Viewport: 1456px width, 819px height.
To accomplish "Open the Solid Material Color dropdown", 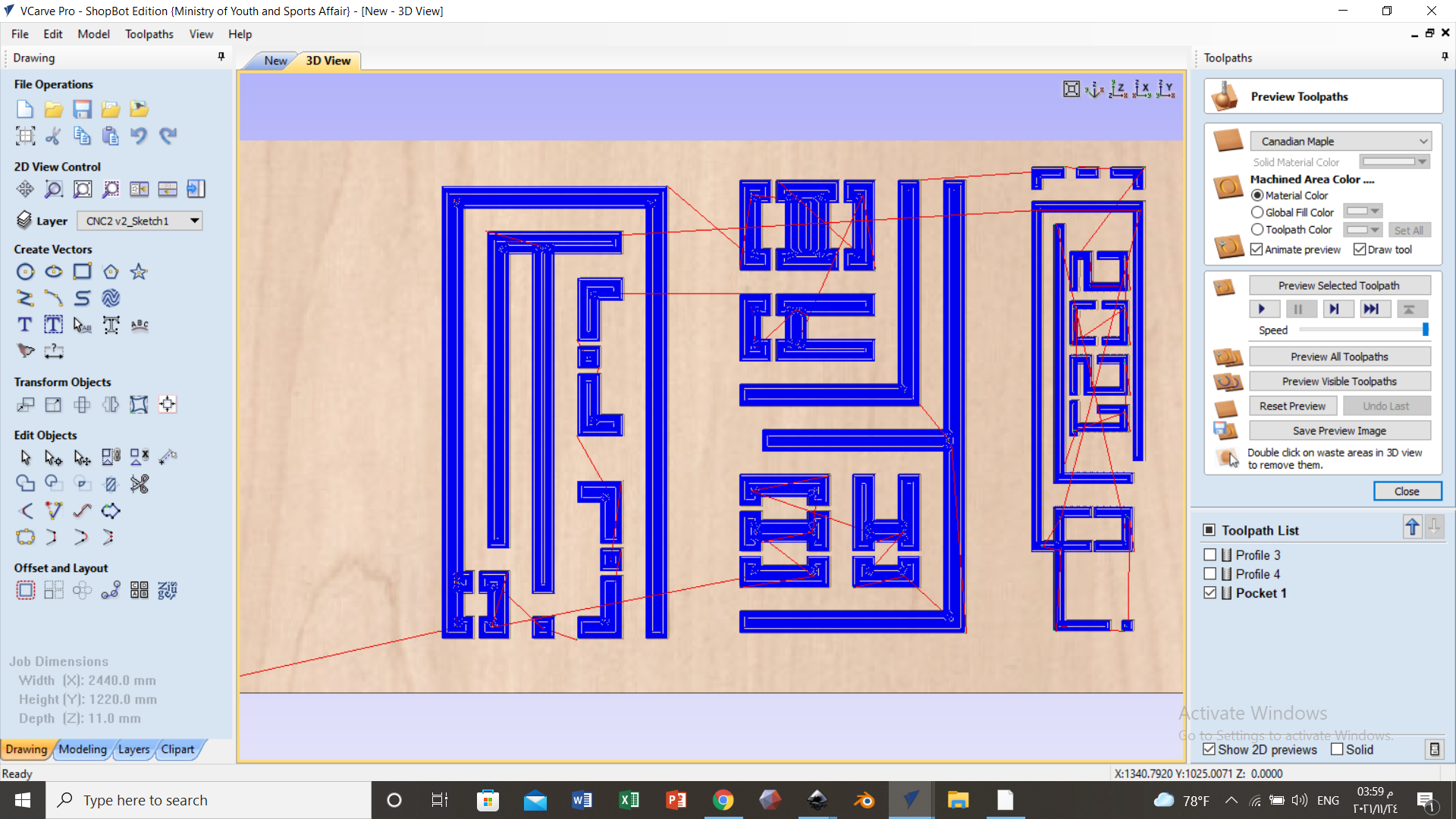I will tap(1395, 162).
